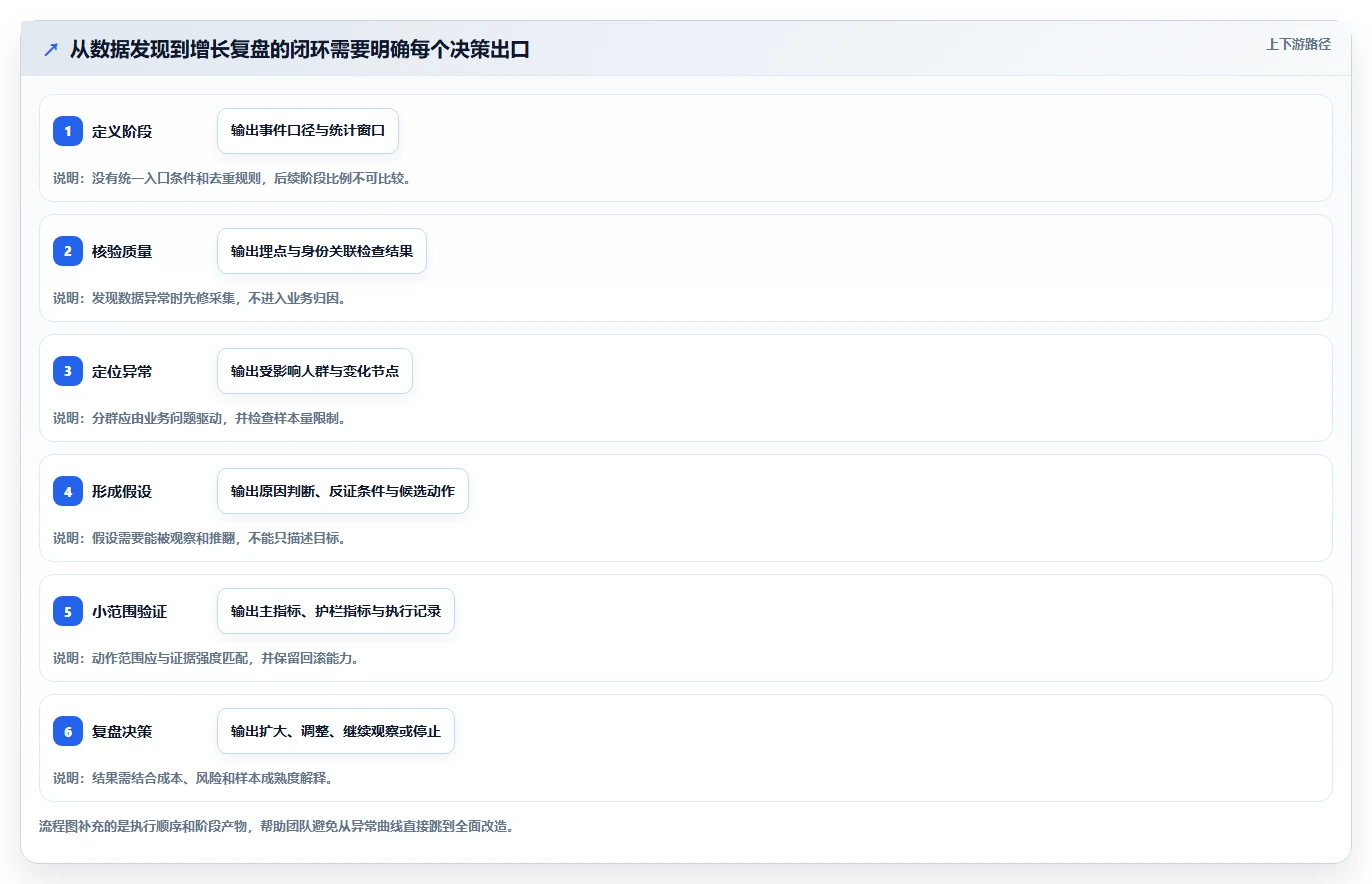Click the note 发现数据异常时先修采集
This screenshot has width=1372, height=884.
[164, 298]
